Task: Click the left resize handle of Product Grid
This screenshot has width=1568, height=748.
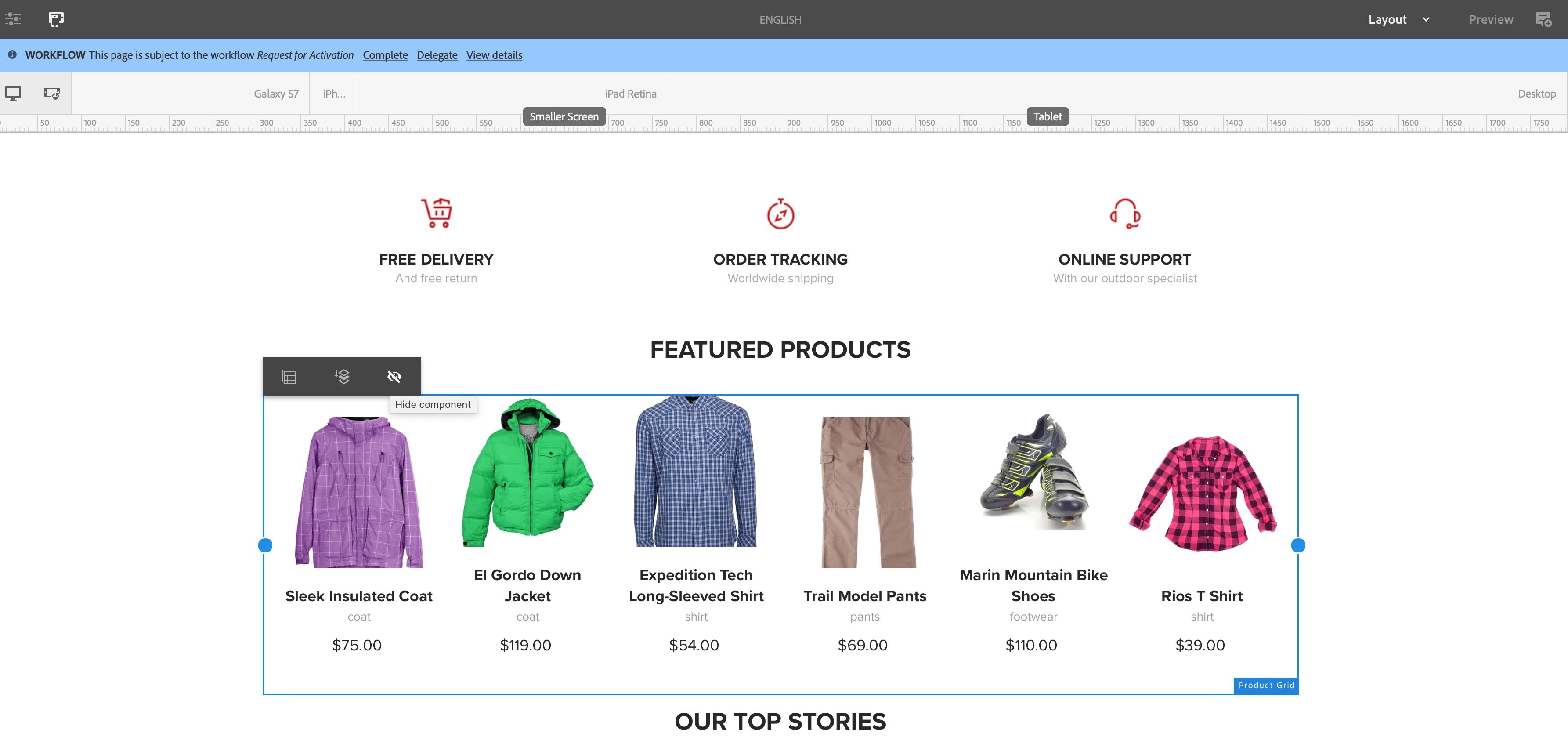Action: [265, 545]
